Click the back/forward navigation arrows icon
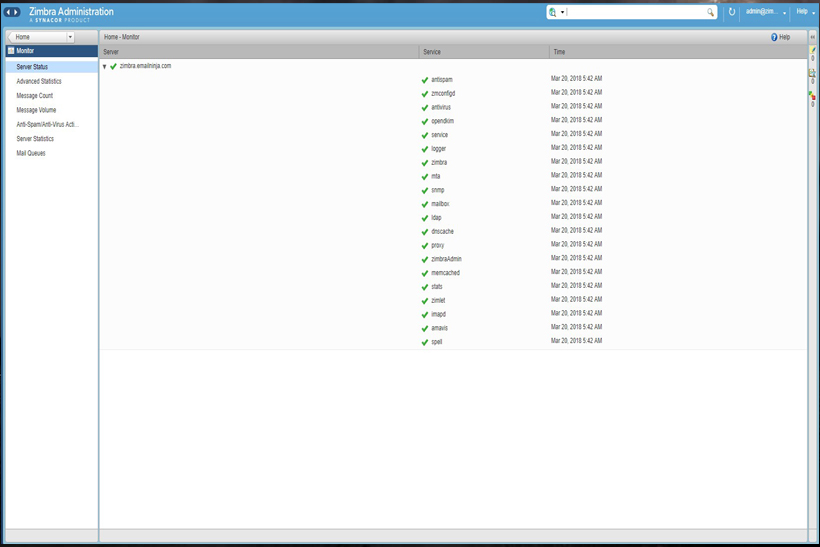The width and height of the screenshot is (820, 547). (12, 12)
